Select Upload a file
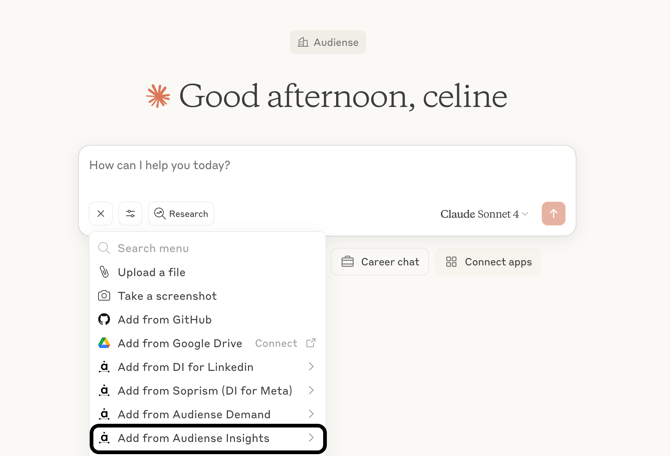This screenshot has height=456, width=670. pyautogui.click(x=208, y=272)
